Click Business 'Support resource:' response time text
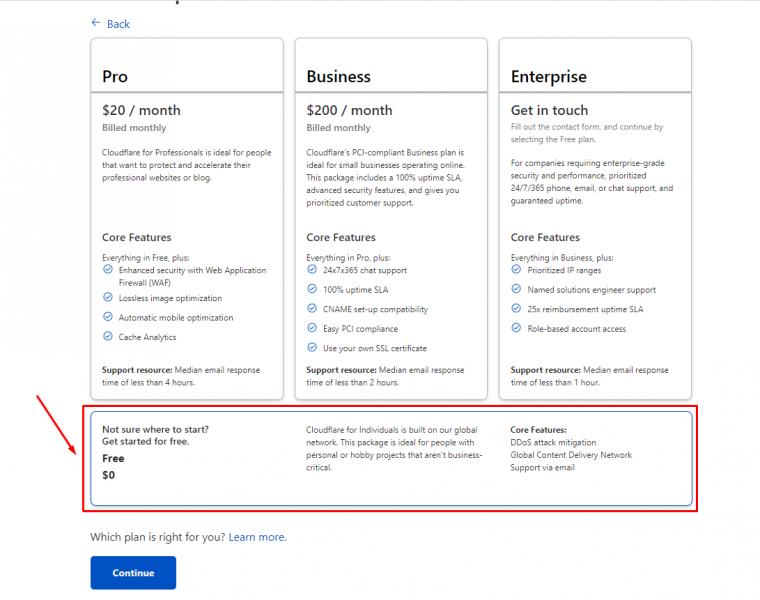 coord(385,376)
